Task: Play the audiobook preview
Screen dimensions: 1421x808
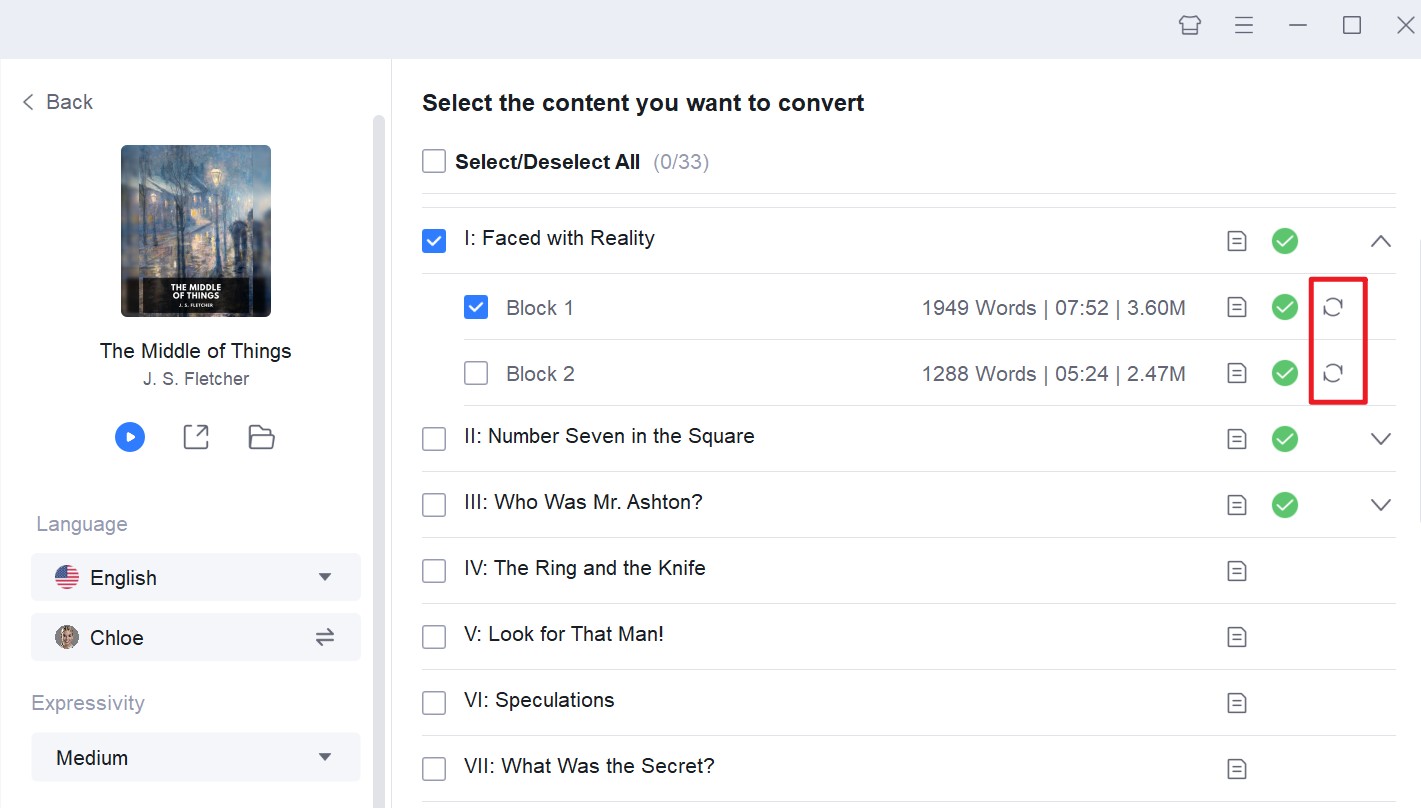Action: (130, 437)
